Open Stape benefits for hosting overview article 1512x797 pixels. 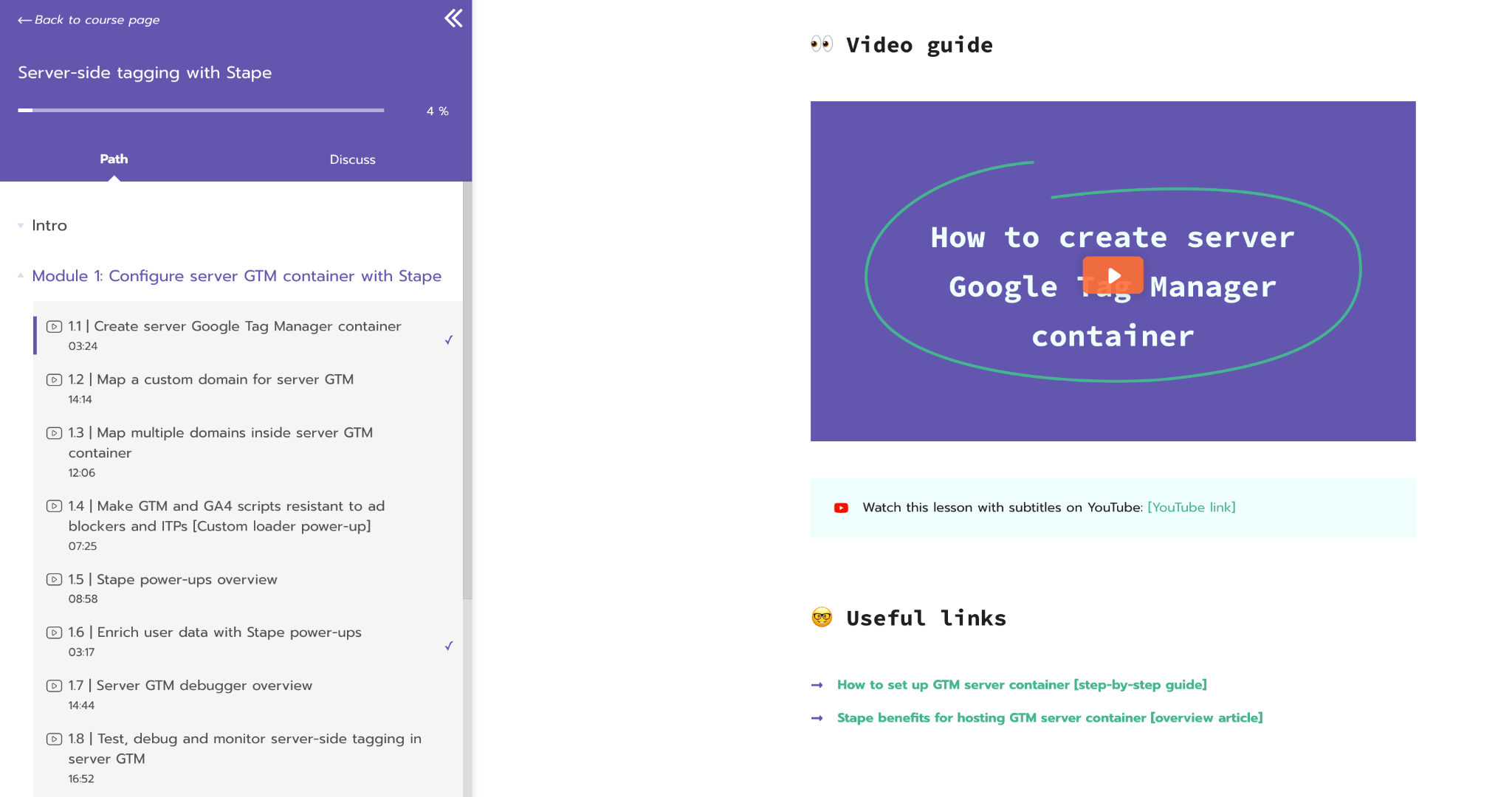click(1050, 718)
